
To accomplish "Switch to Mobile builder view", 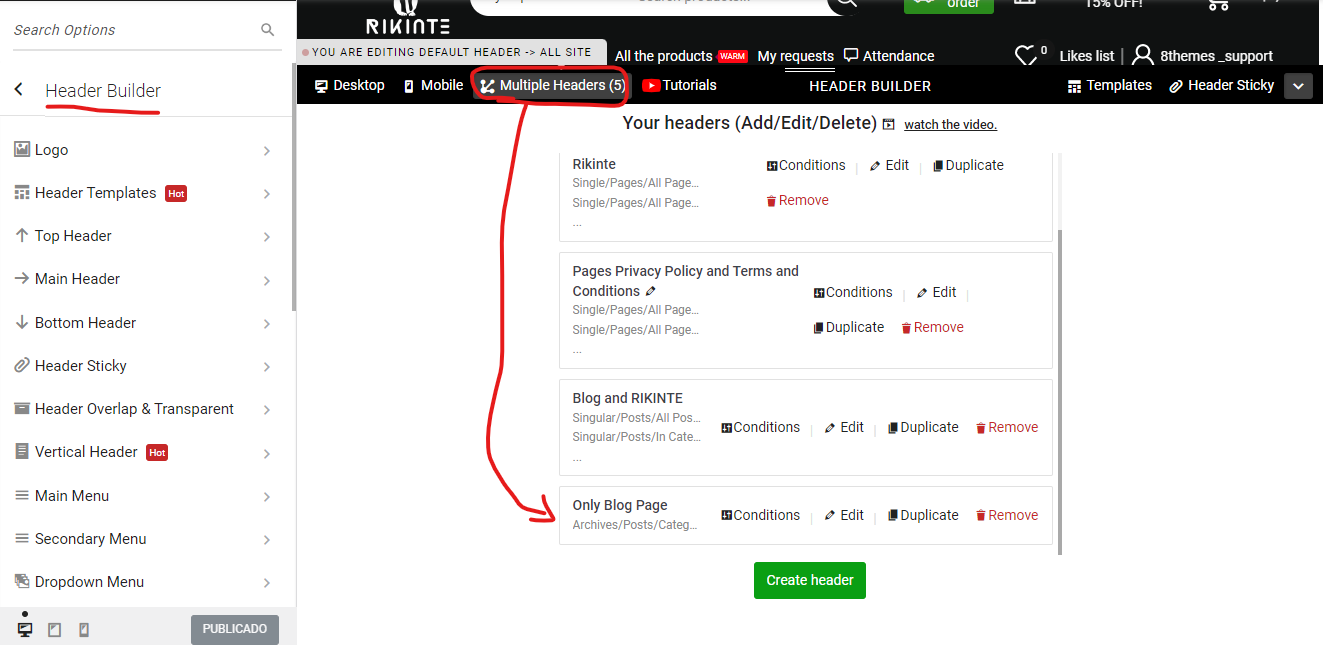I will 433,85.
